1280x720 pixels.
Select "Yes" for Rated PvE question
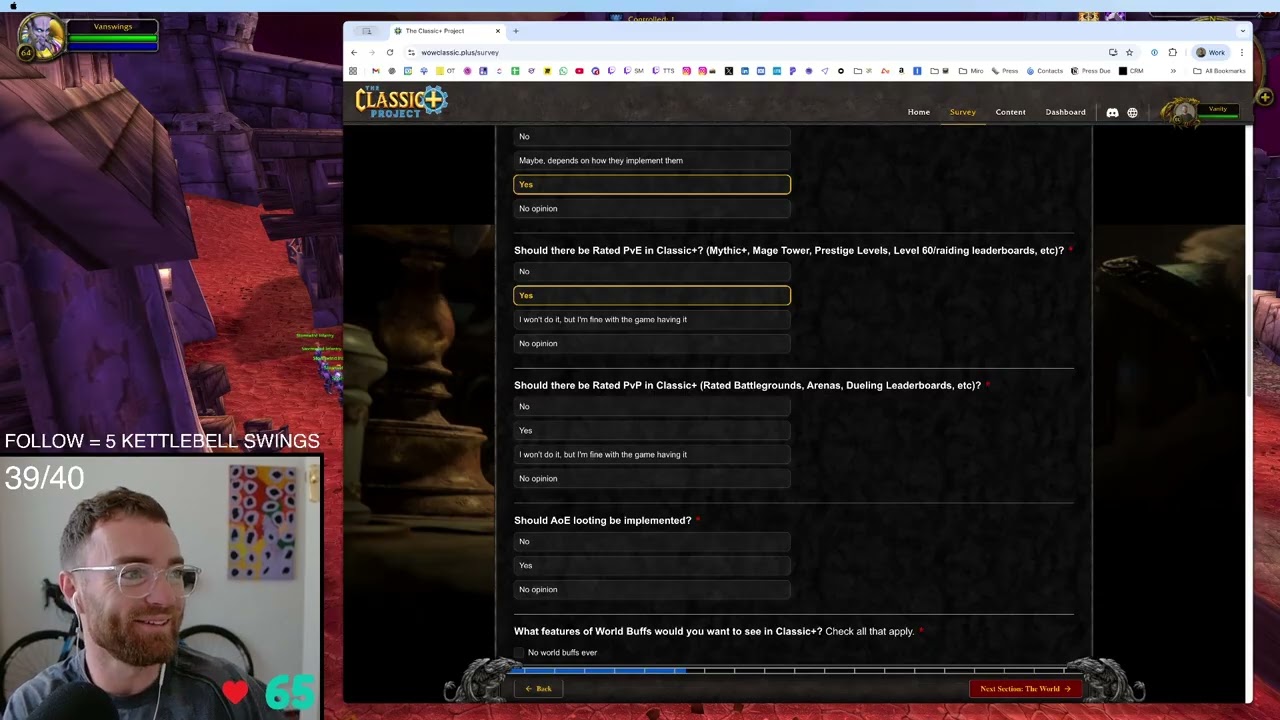click(652, 295)
